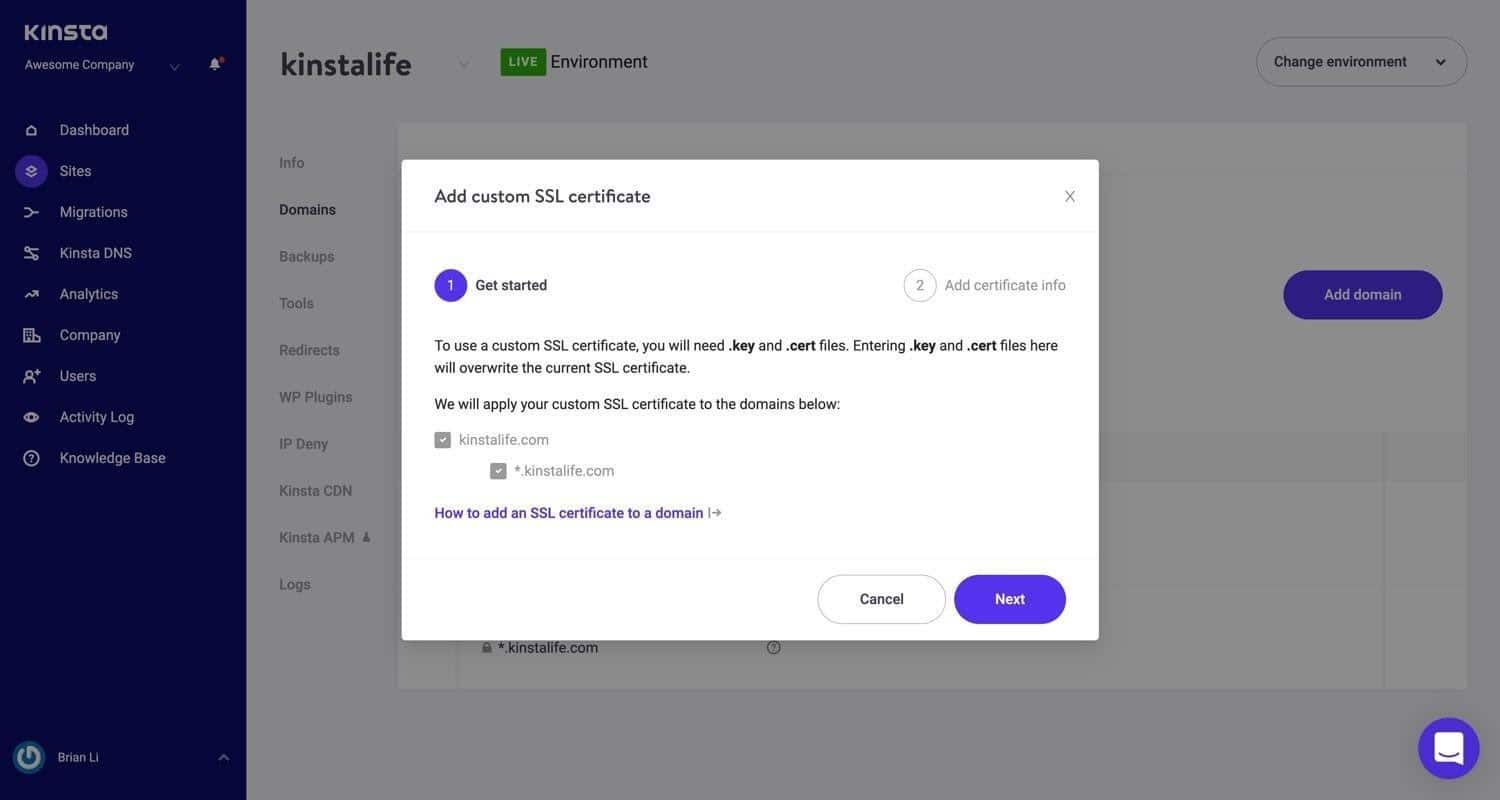
Task: Click the help icon next to *.kinstalife.com
Action: (772, 647)
